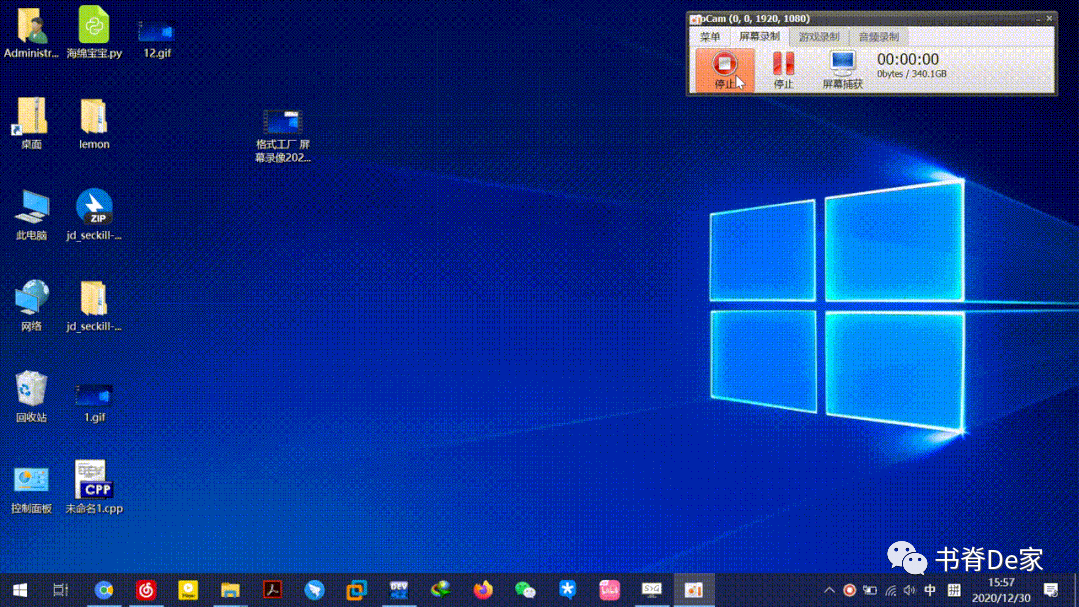Click the 00:00:00 recording timer in oCam
This screenshot has height=607, width=1079.
click(x=908, y=59)
